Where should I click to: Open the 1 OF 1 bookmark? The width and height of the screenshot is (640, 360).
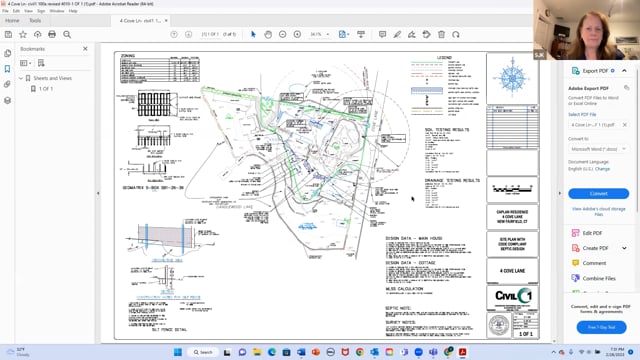click(46, 89)
